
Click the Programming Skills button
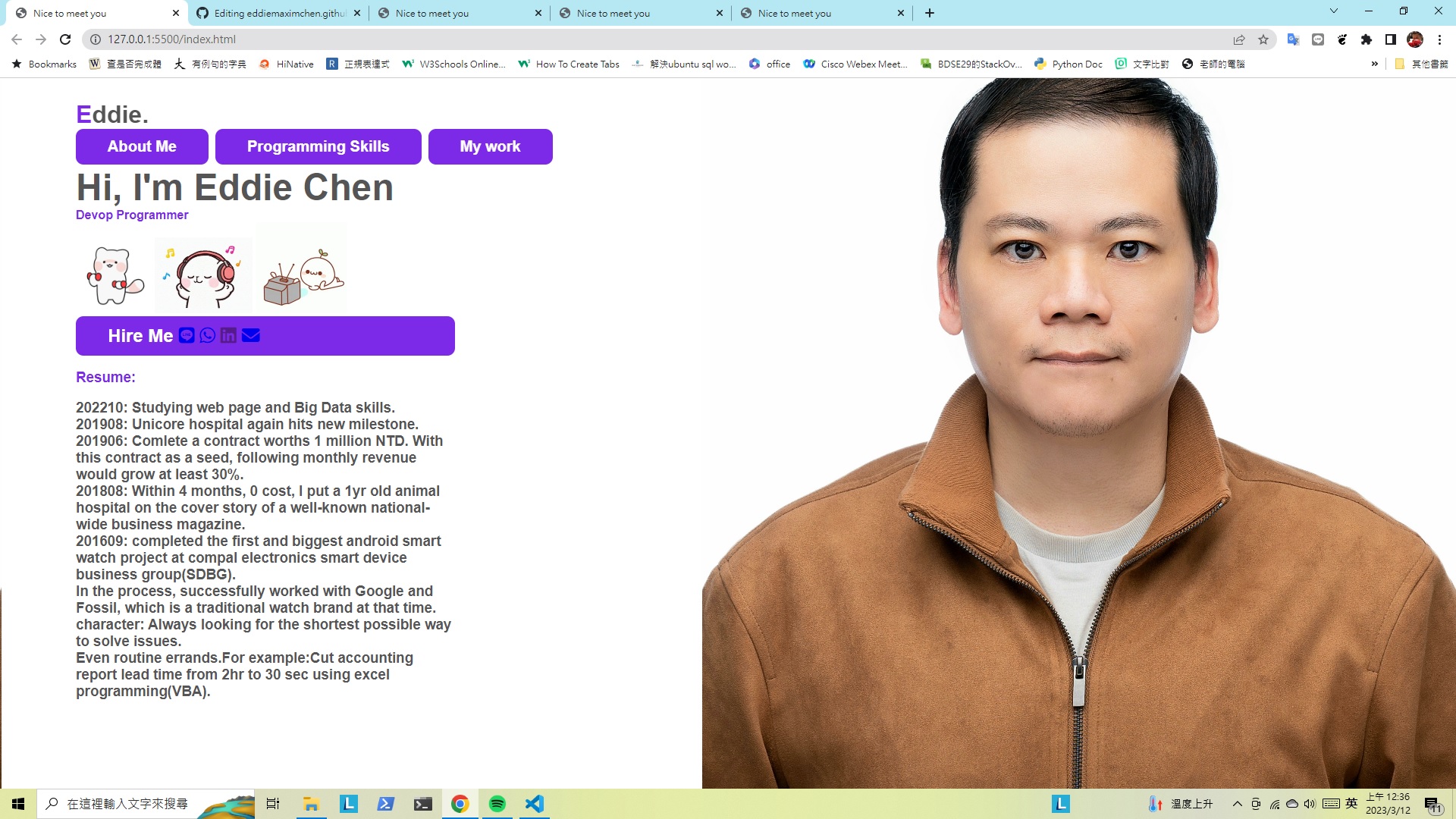pyautogui.click(x=318, y=146)
